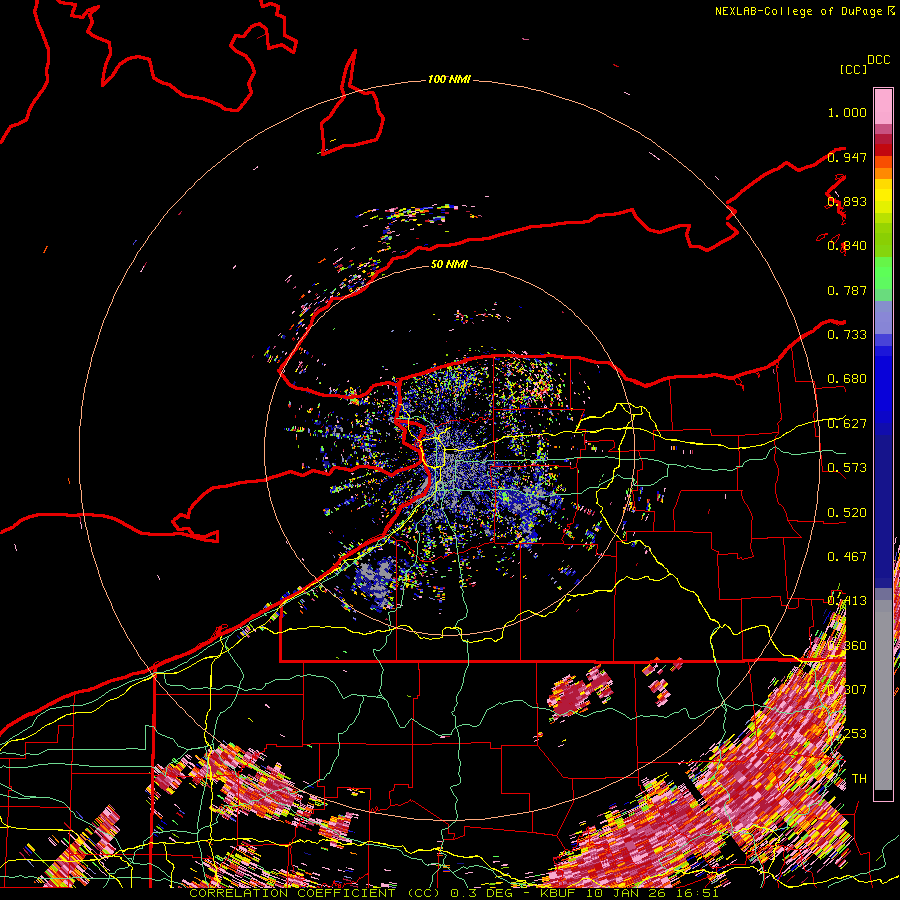Screen dimensions: 900x900
Task: Click the 50 NMI range ring label
Action: (449, 264)
